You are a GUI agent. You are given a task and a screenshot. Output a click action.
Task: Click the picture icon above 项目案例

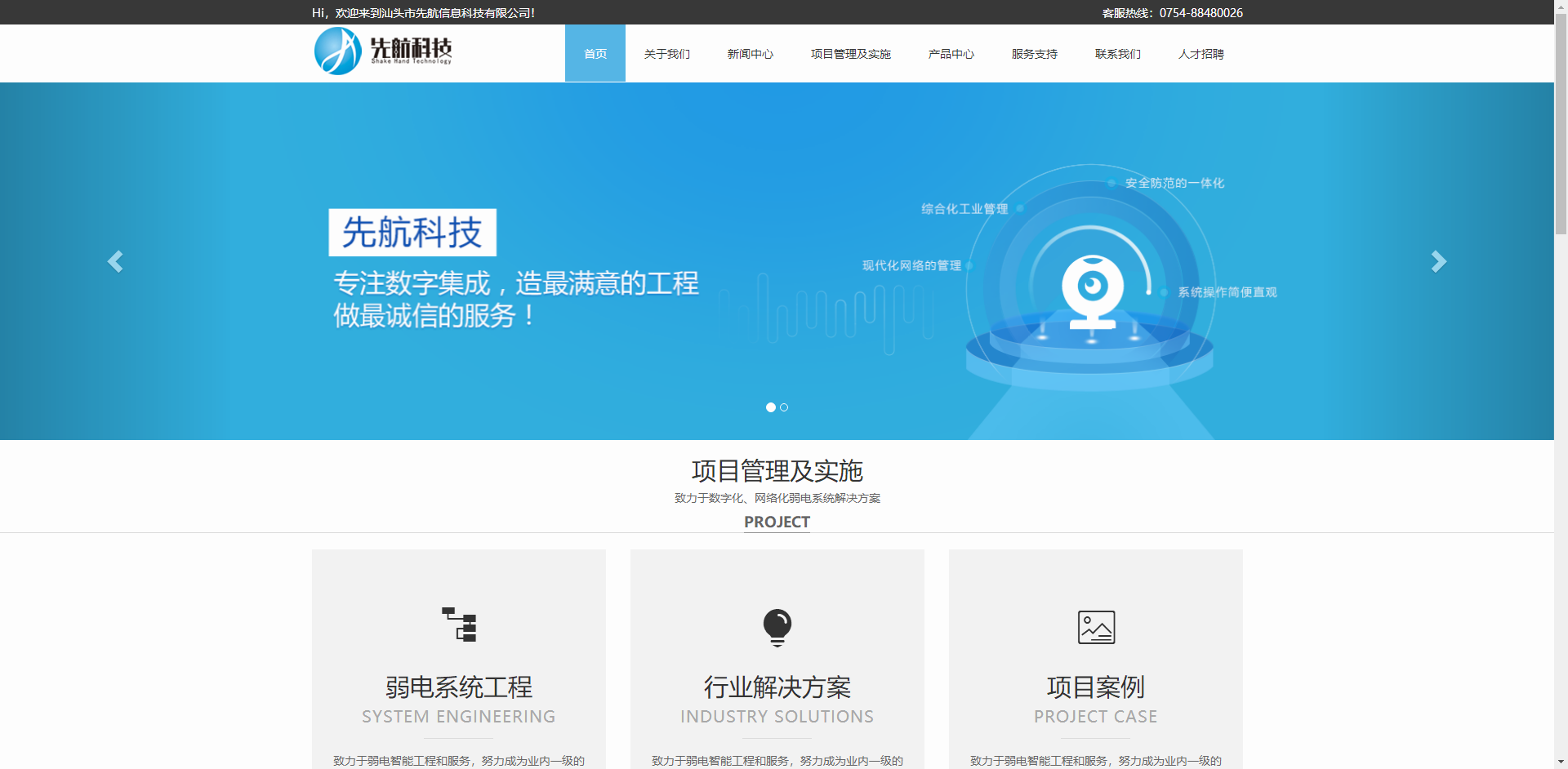pyautogui.click(x=1095, y=627)
